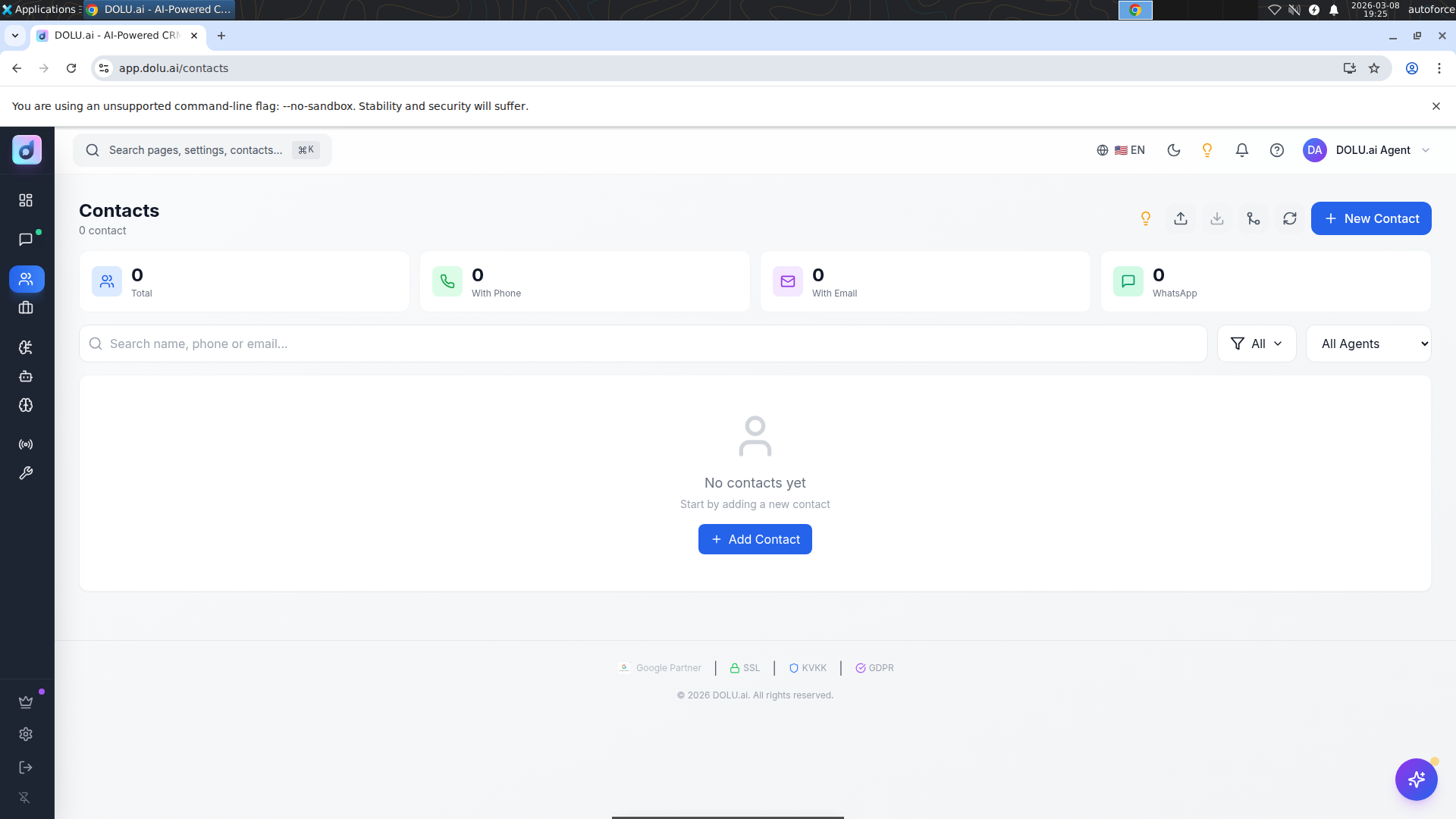Open the EN language selector
Viewport: 1456px width, 819px height.
[x=1121, y=150]
